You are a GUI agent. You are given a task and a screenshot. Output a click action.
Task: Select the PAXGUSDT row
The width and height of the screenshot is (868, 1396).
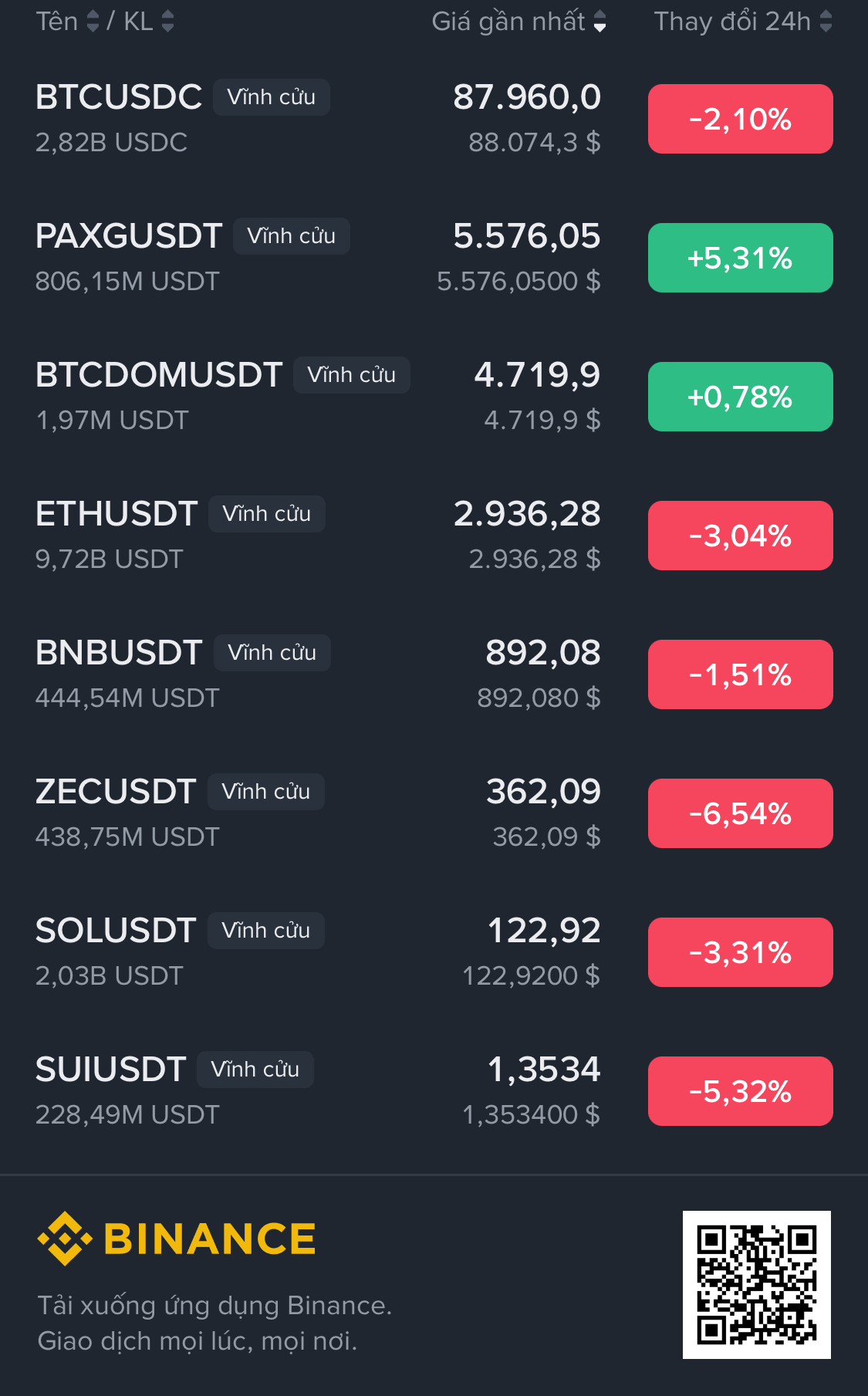click(434, 258)
